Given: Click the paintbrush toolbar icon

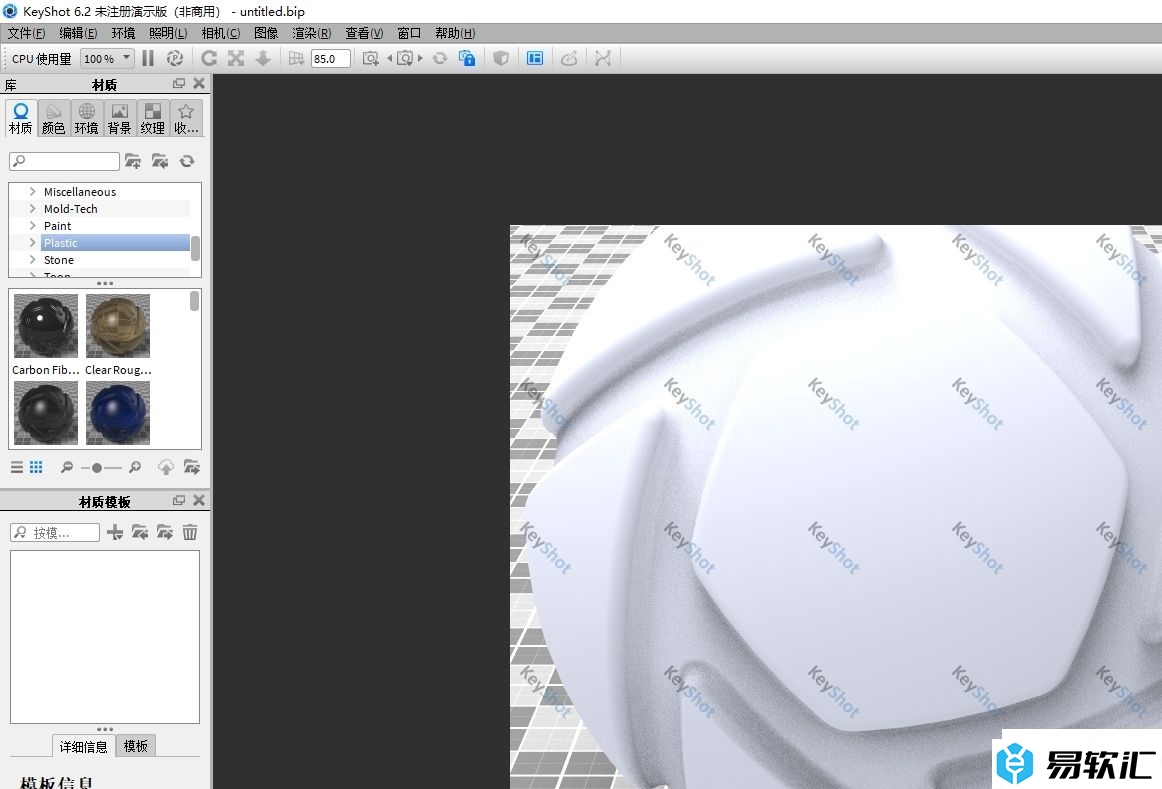Looking at the screenshot, I should [x=569, y=59].
